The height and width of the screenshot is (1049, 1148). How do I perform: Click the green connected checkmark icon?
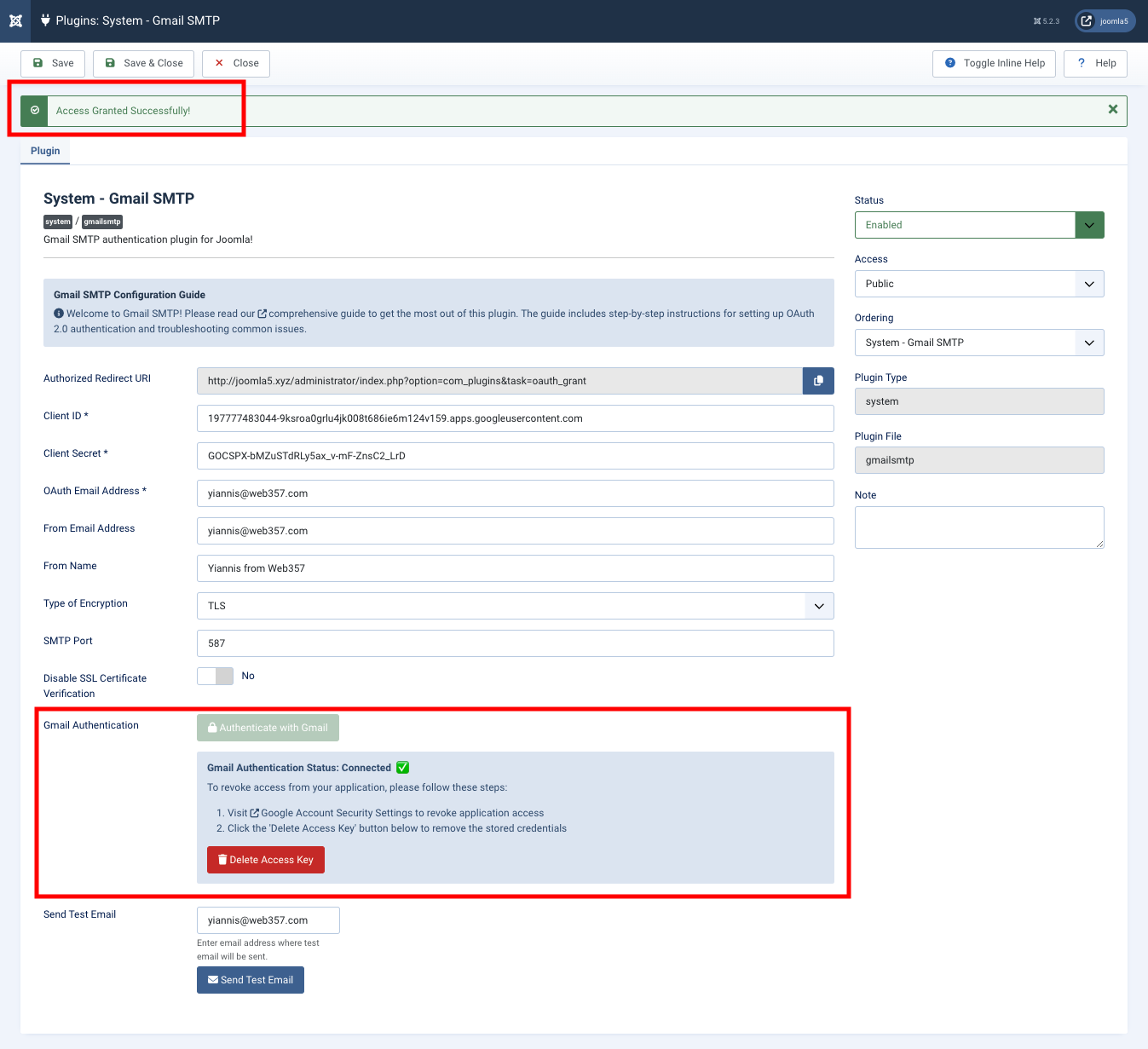point(403,768)
